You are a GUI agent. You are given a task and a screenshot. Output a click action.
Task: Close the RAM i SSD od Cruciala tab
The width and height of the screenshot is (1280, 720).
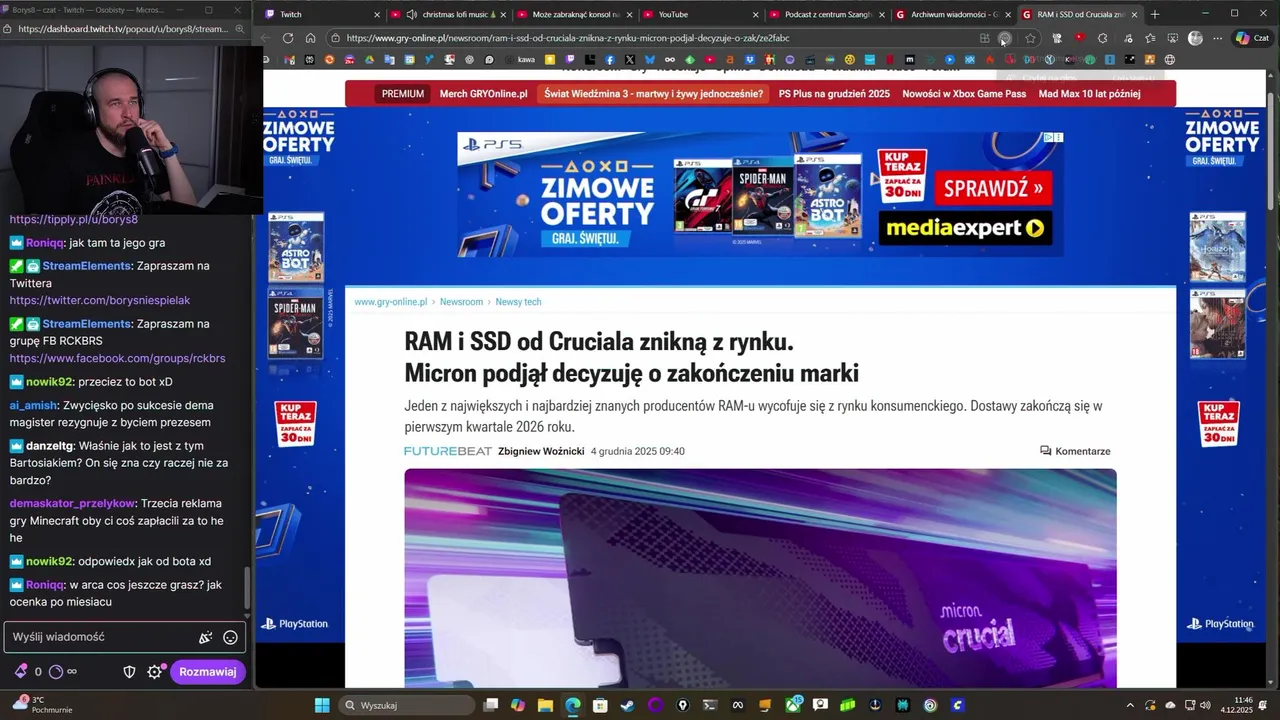[x=1134, y=14]
